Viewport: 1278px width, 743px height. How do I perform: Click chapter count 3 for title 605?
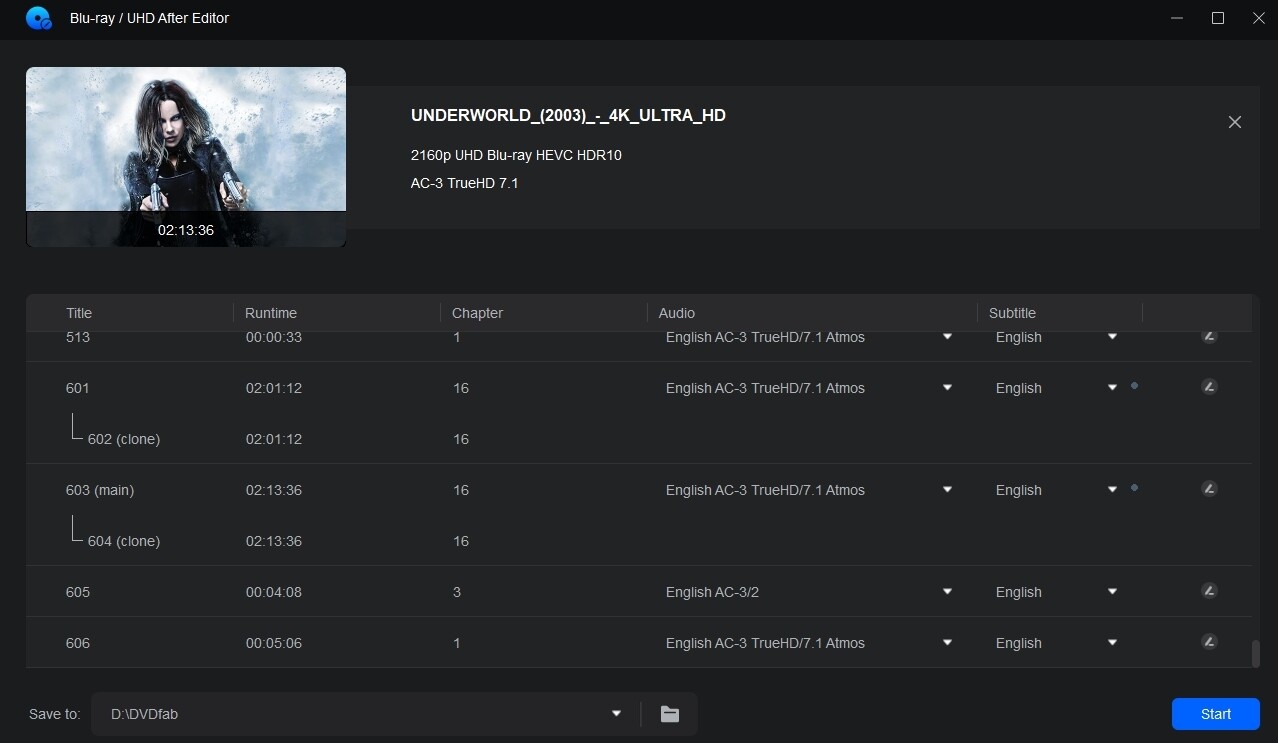457,592
